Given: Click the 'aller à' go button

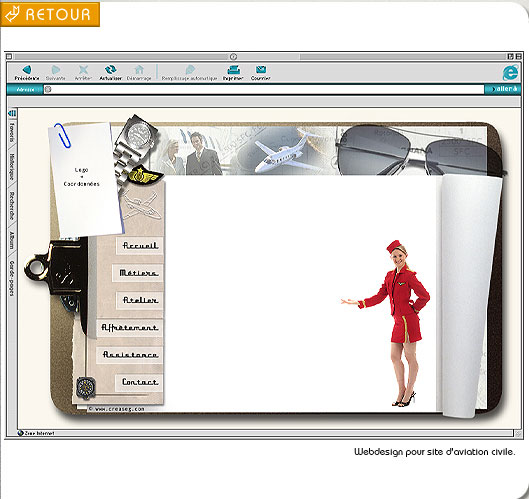Looking at the screenshot, I should point(503,89).
